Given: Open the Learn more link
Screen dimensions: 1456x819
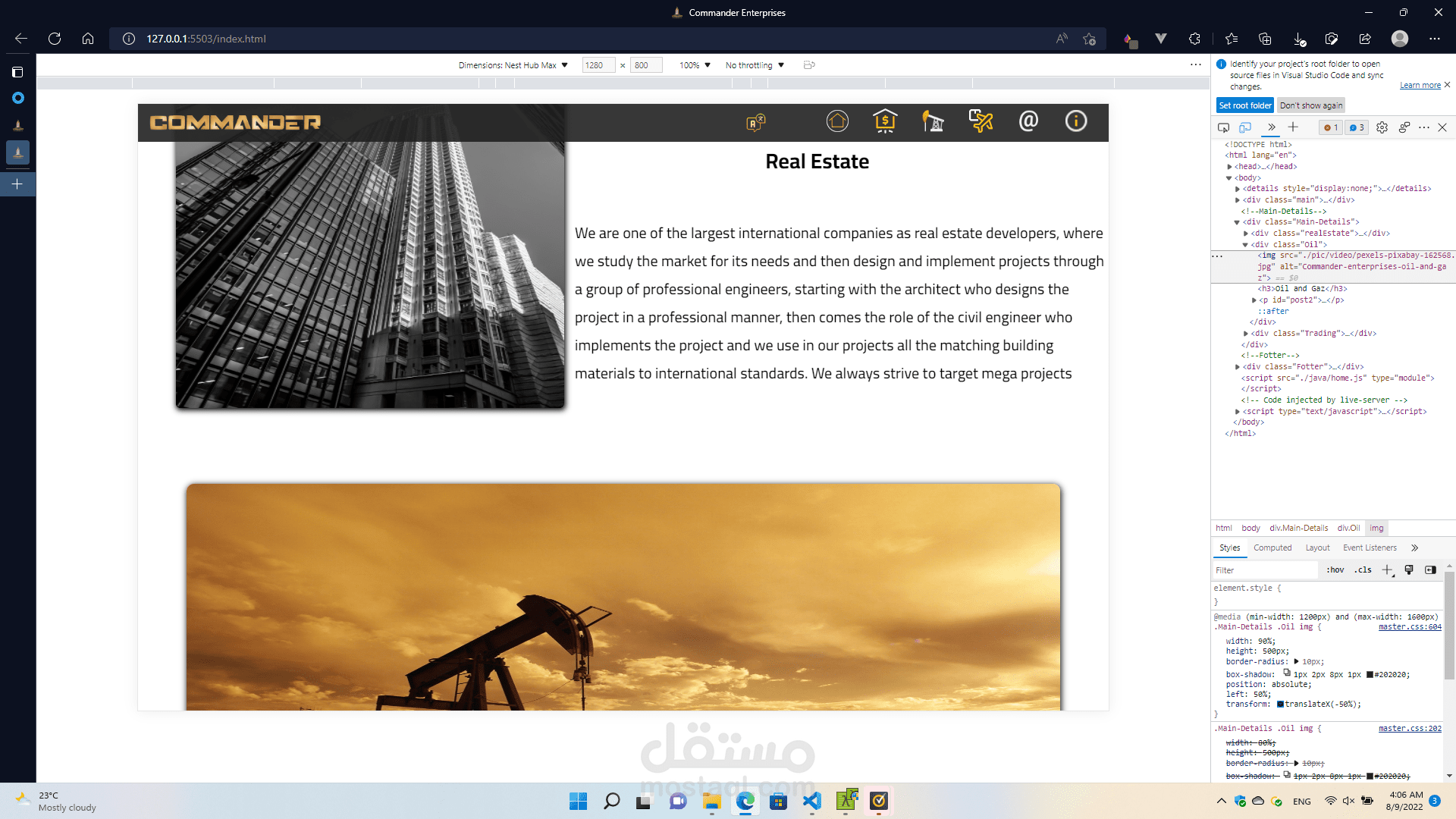Looking at the screenshot, I should 1420,86.
